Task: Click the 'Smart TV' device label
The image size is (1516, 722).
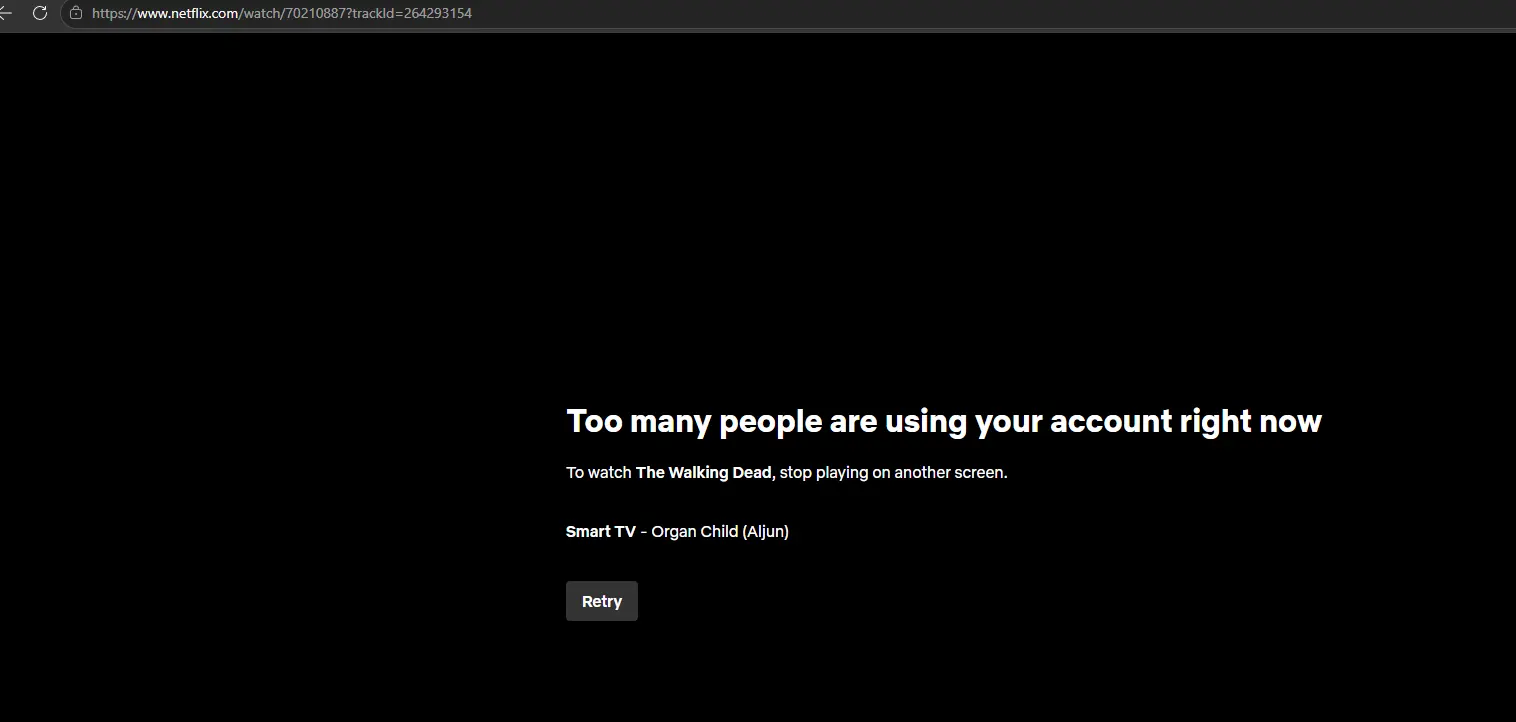Action: click(x=601, y=532)
